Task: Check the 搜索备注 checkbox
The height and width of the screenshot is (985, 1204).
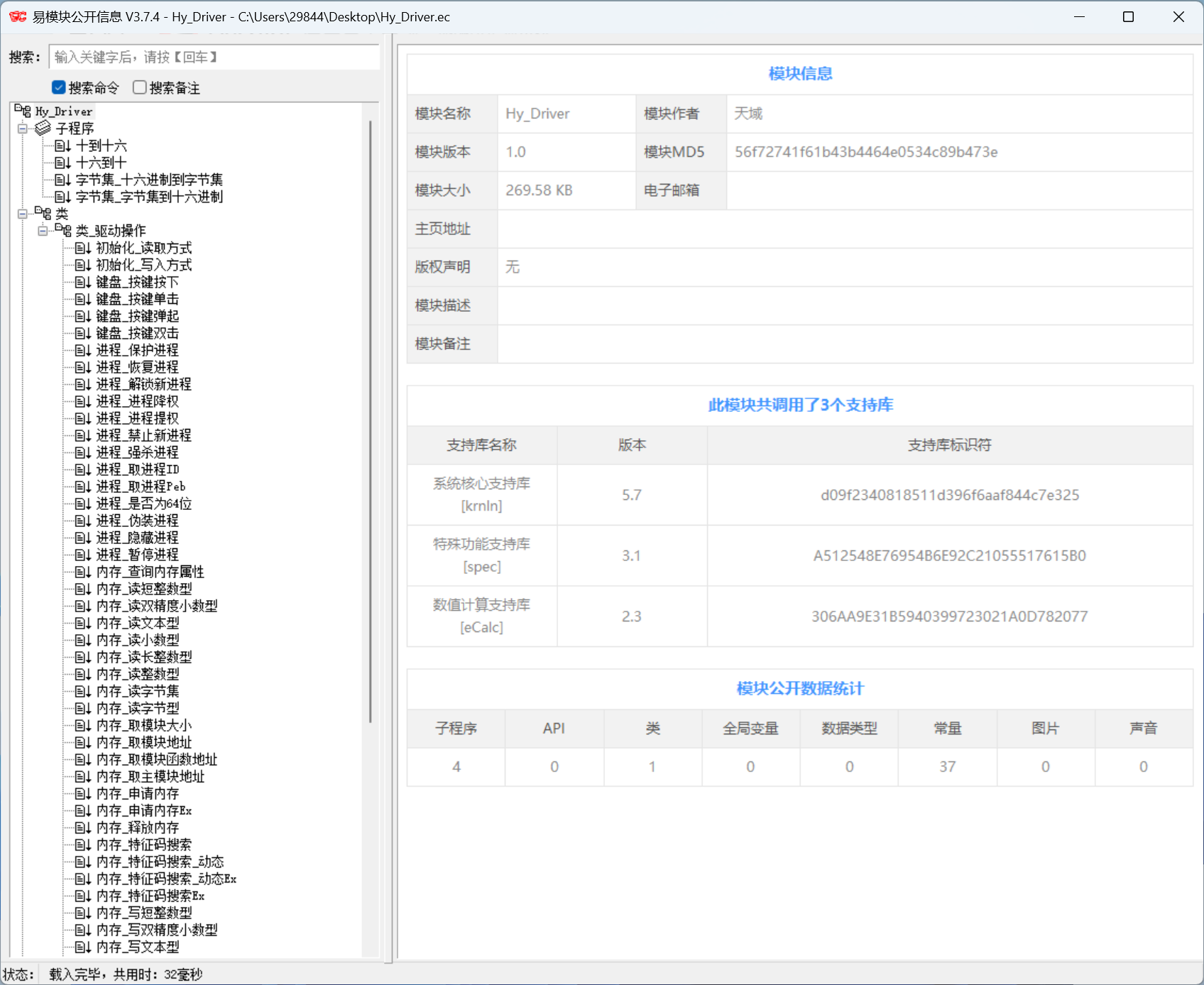Action: [140, 87]
